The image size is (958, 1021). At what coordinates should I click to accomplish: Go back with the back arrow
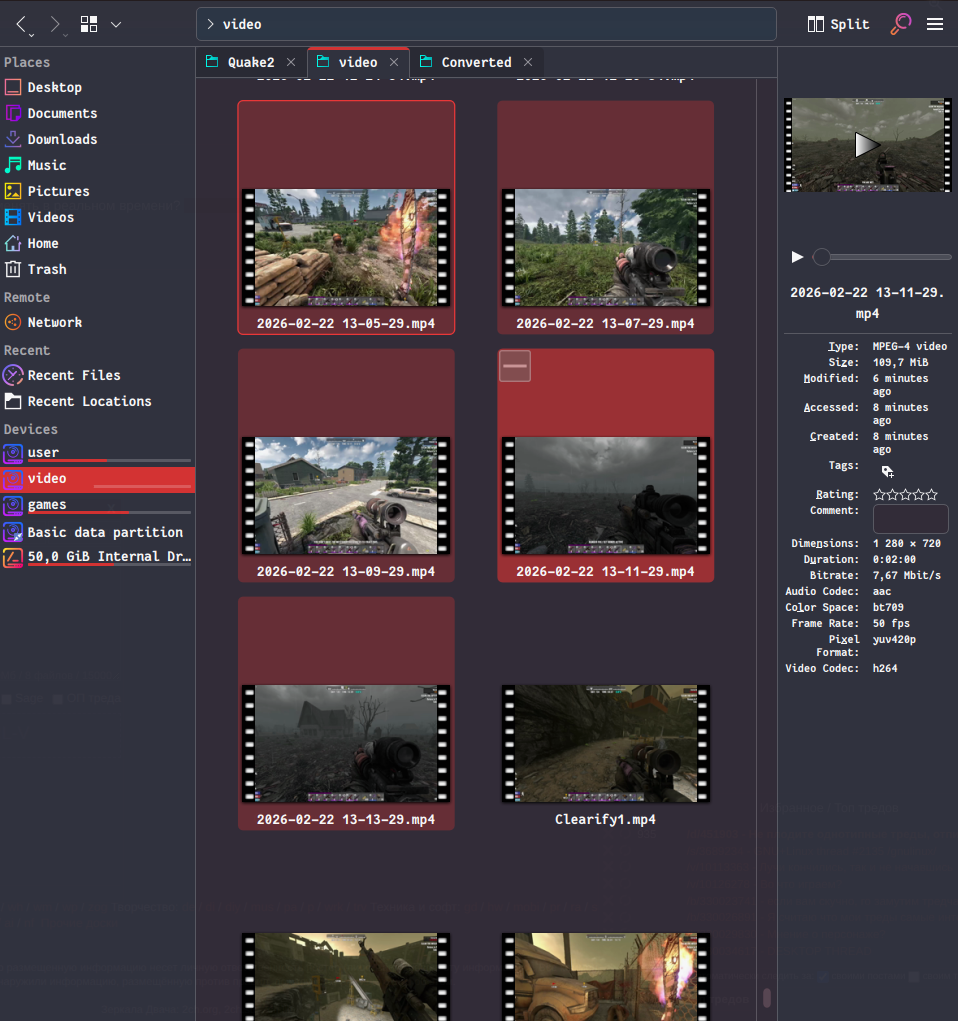[x=21, y=24]
